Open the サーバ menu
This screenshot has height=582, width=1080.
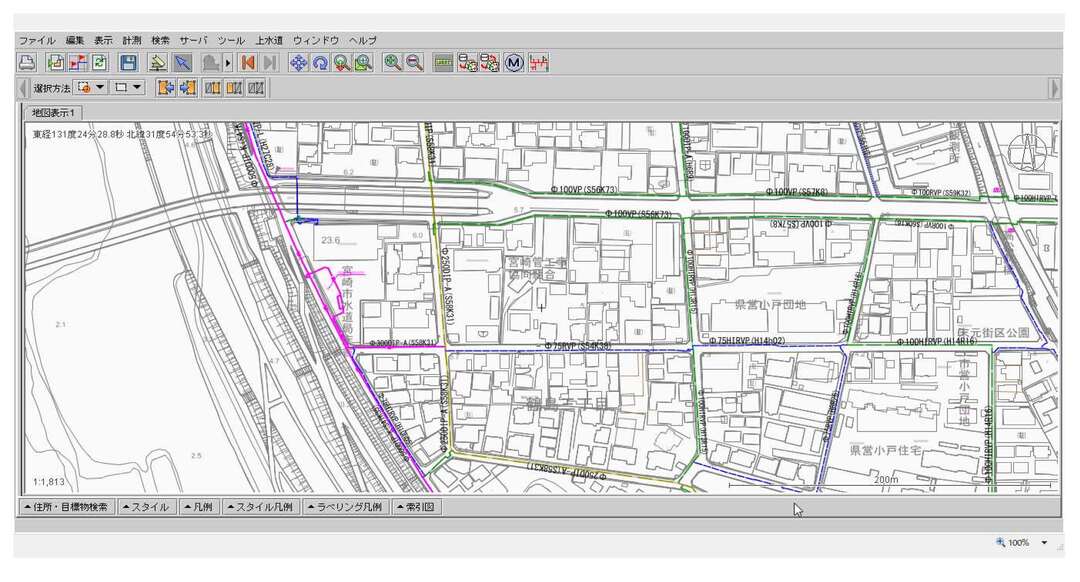194,41
